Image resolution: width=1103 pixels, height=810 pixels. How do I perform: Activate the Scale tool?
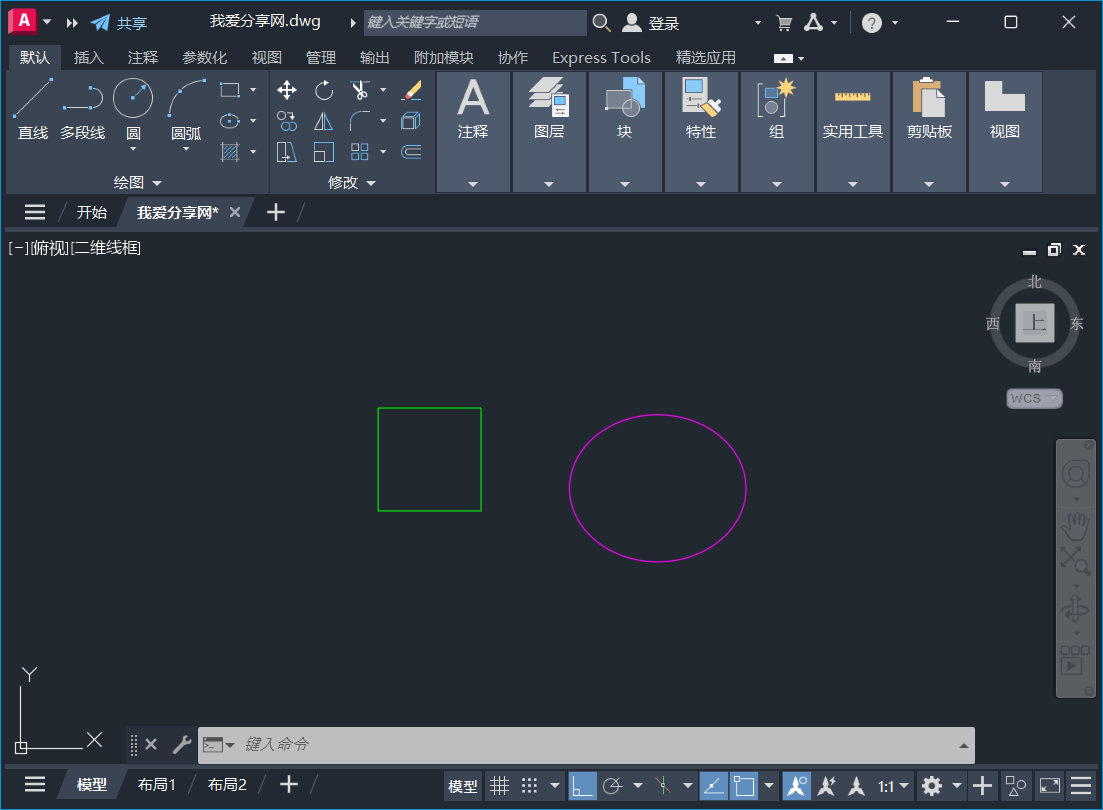(x=324, y=152)
